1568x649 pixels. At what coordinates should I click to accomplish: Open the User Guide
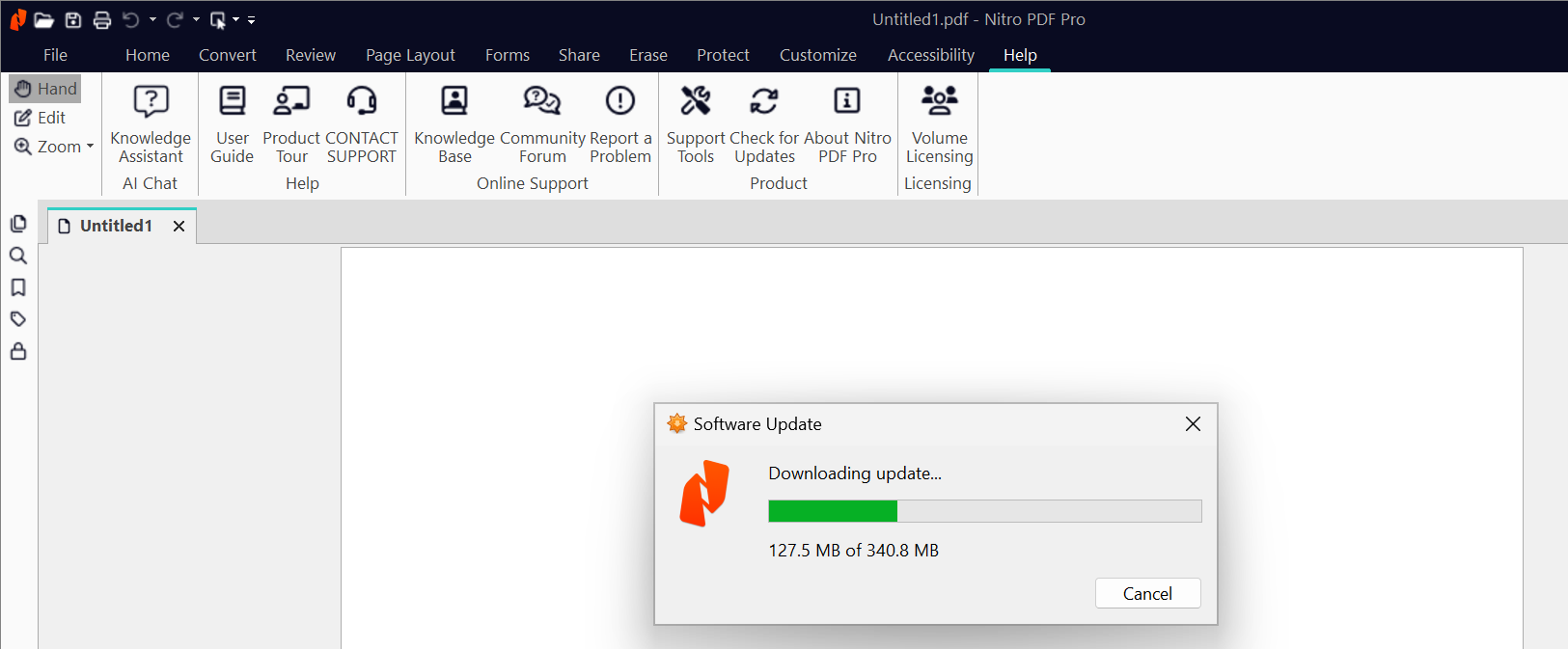click(x=232, y=124)
